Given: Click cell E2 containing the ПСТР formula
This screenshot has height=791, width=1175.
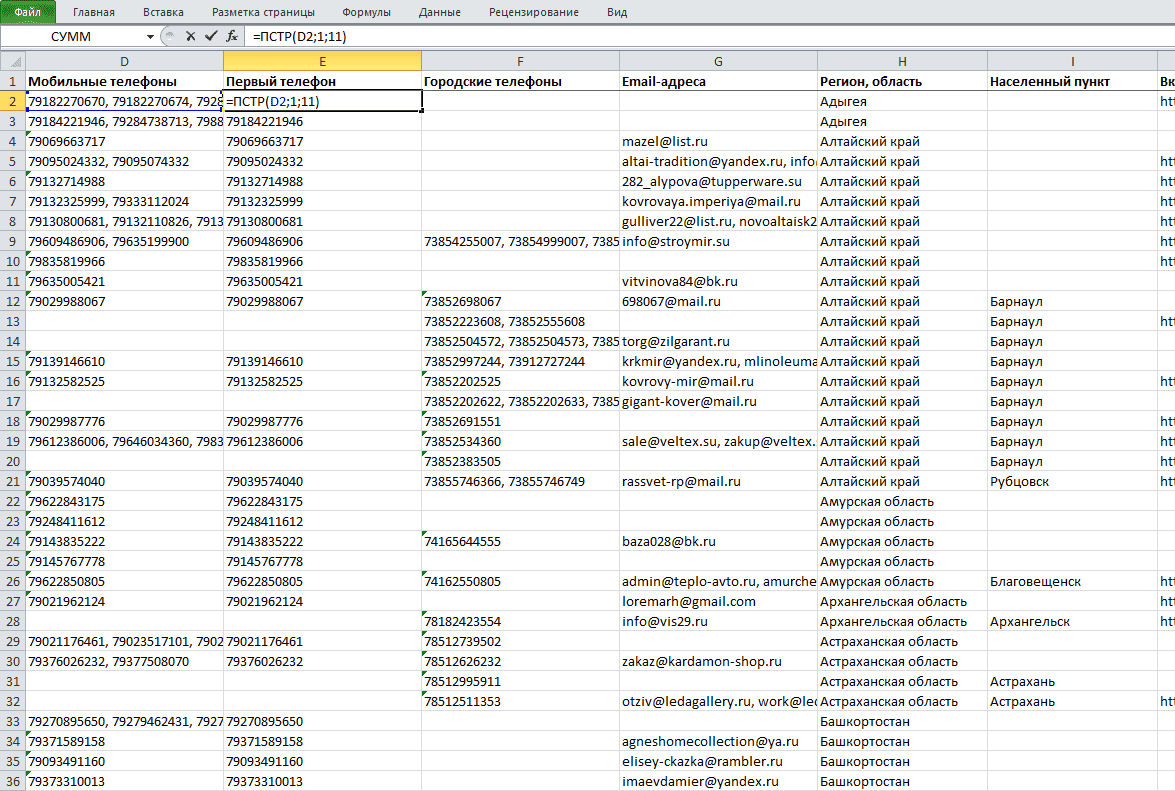Looking at the screenshot, I should (322, 101).
